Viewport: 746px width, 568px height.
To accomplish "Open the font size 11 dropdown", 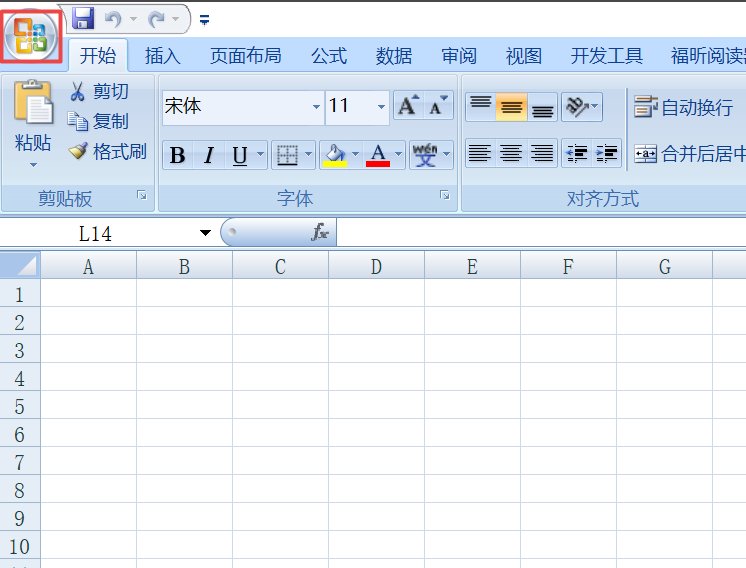I will click(x=381, y=107).
